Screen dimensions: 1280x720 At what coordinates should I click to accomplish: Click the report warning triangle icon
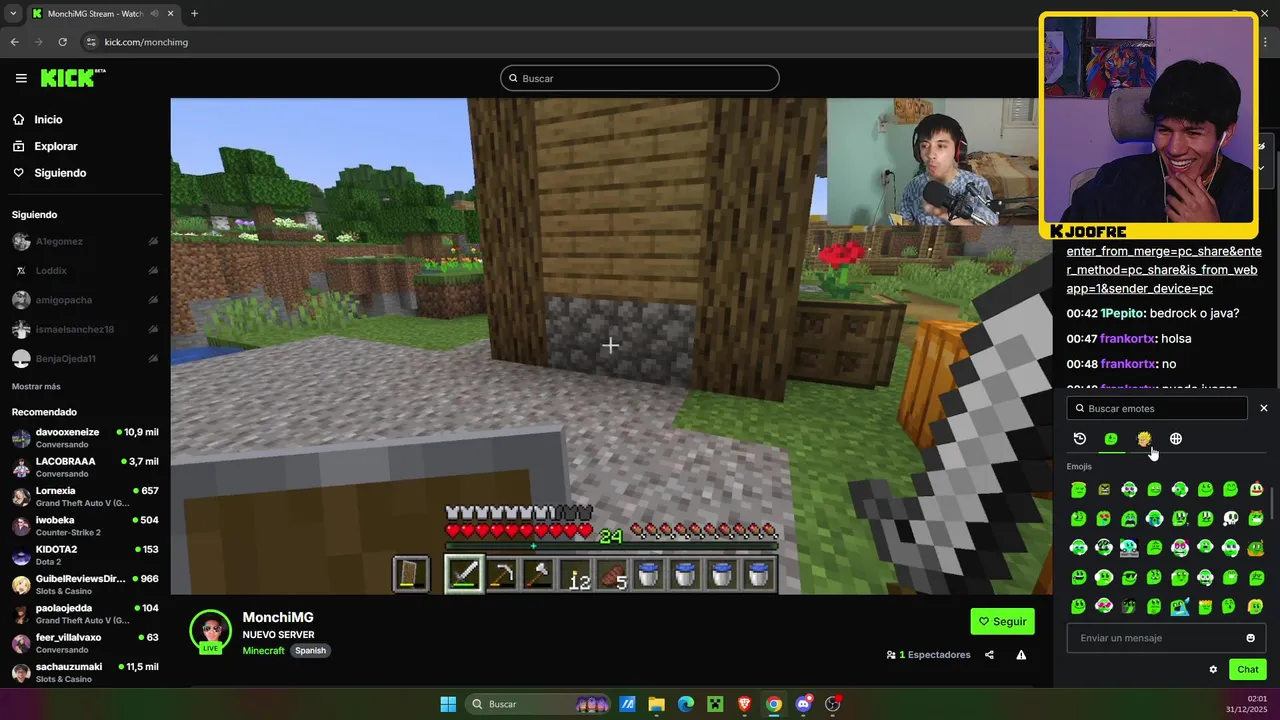[x=1021, y=655]
